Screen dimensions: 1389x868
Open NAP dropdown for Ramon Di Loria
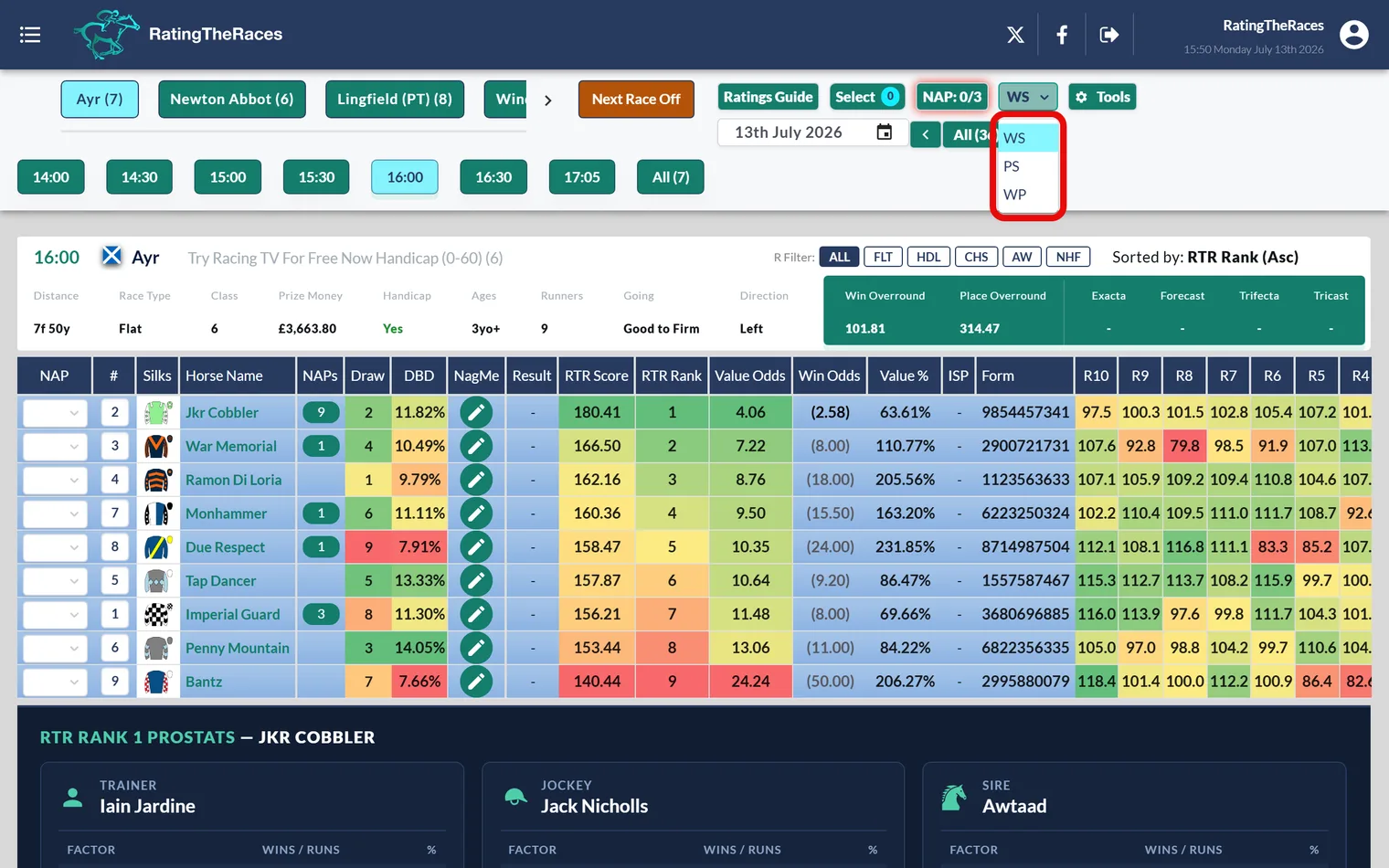[55, 481]
